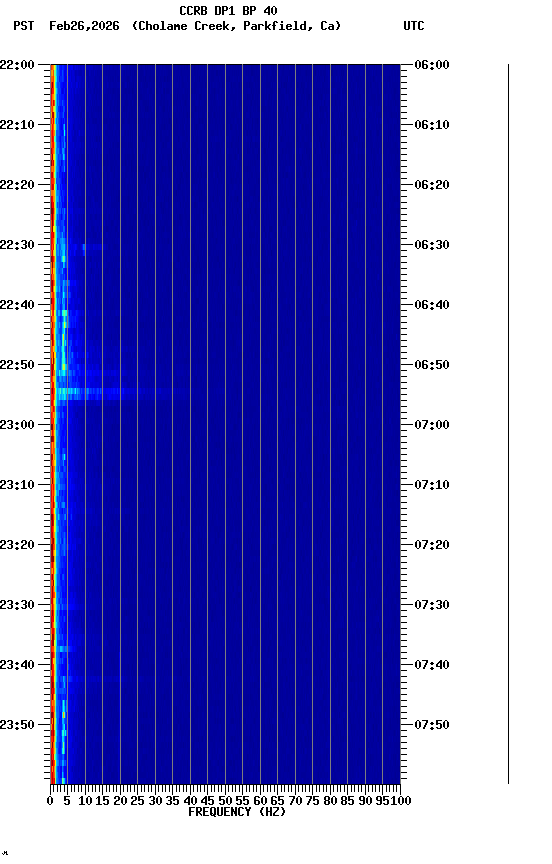This screenshot has height=864, width=552.
Task: Click the 23:50 PST time label
Action: point(17,726)
